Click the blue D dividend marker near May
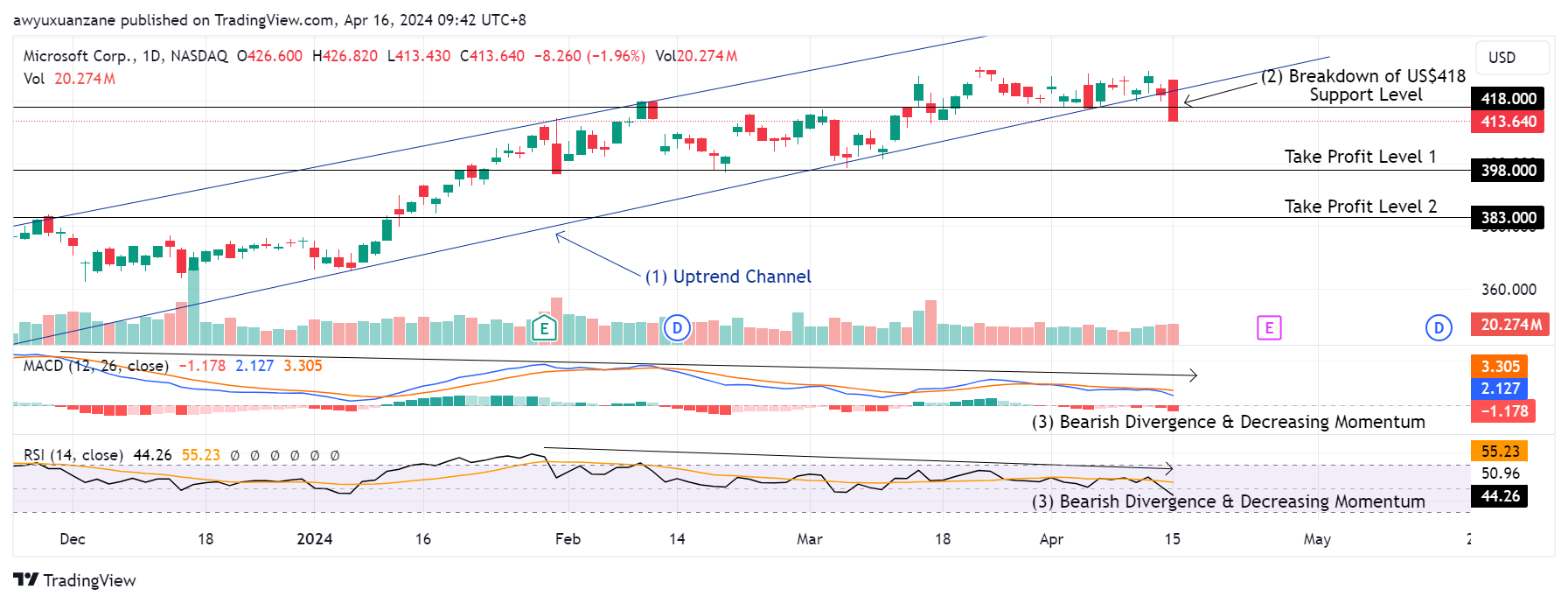The image size is (1568, 603). tap(1439, 328)
